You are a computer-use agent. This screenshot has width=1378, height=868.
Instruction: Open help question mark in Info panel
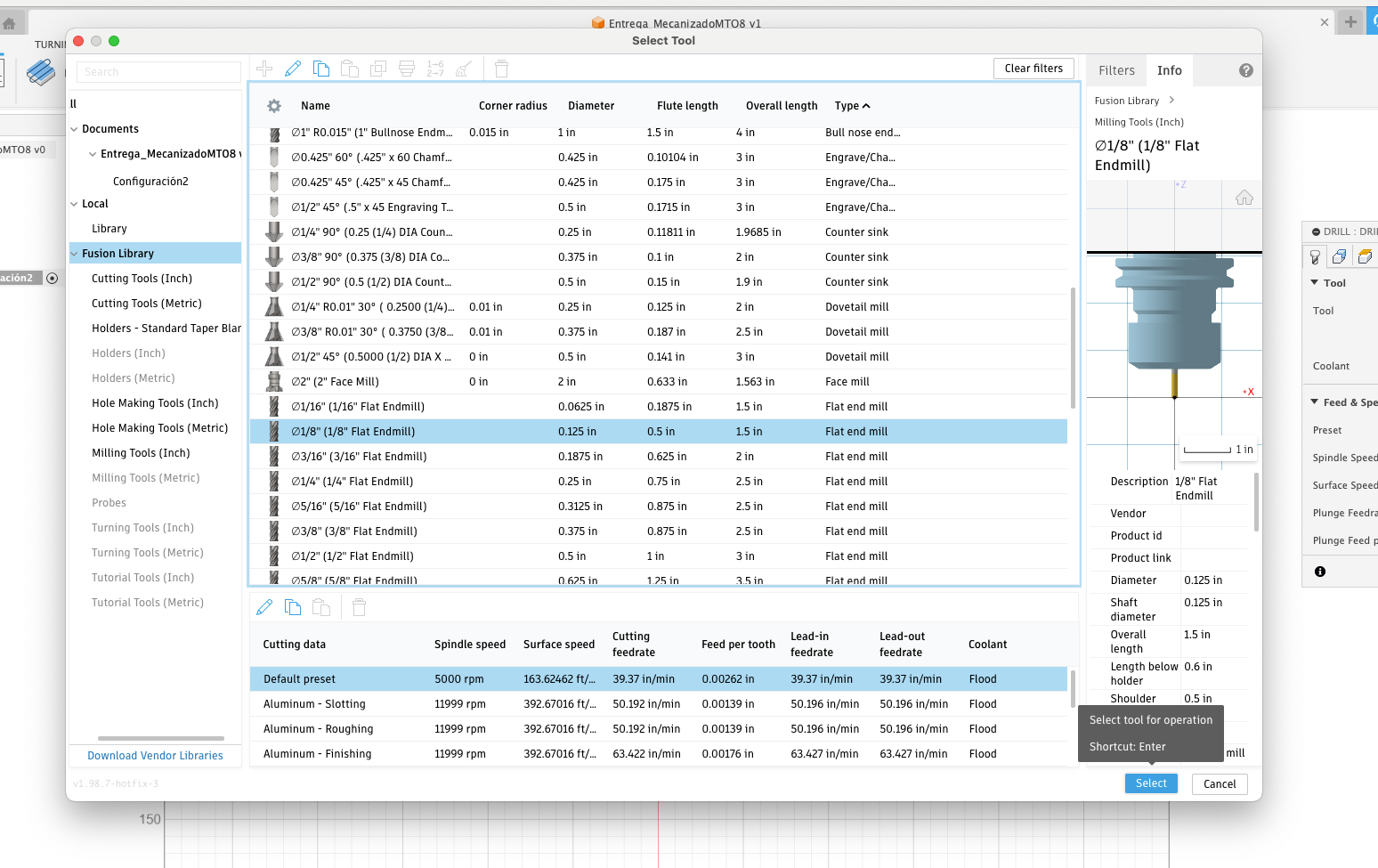(1246, 70)
